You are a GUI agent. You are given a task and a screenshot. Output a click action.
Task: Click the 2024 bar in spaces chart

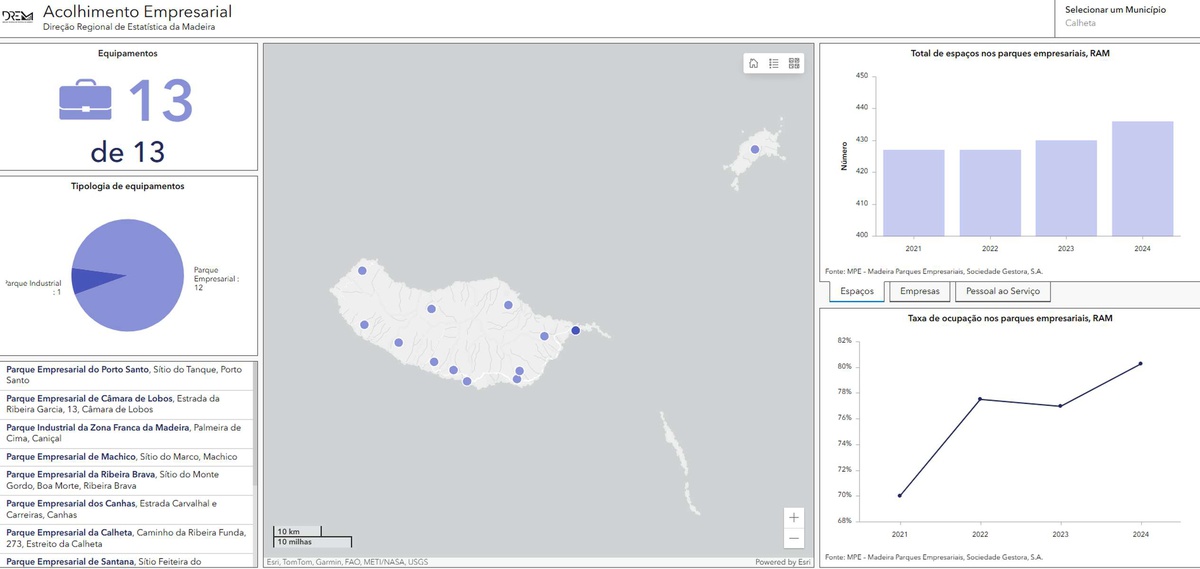click(1142, 179)
